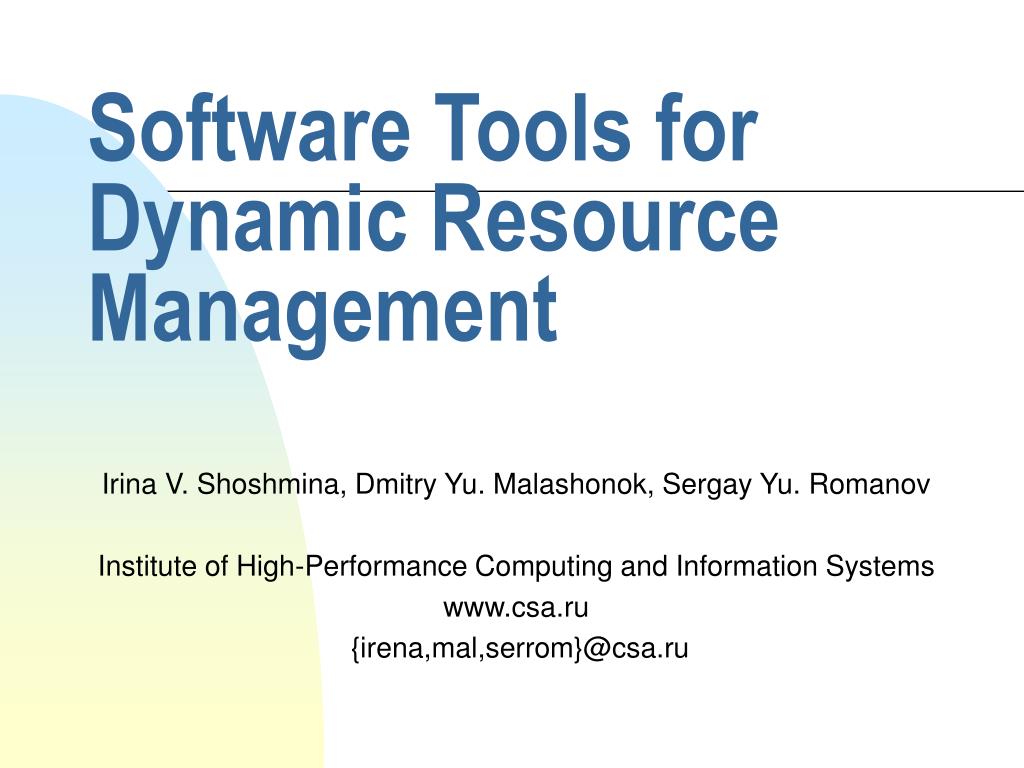1024x768 pixels.
Task: Select author name 'Sergay Yu. Romanov'
Action: point(796,485)
